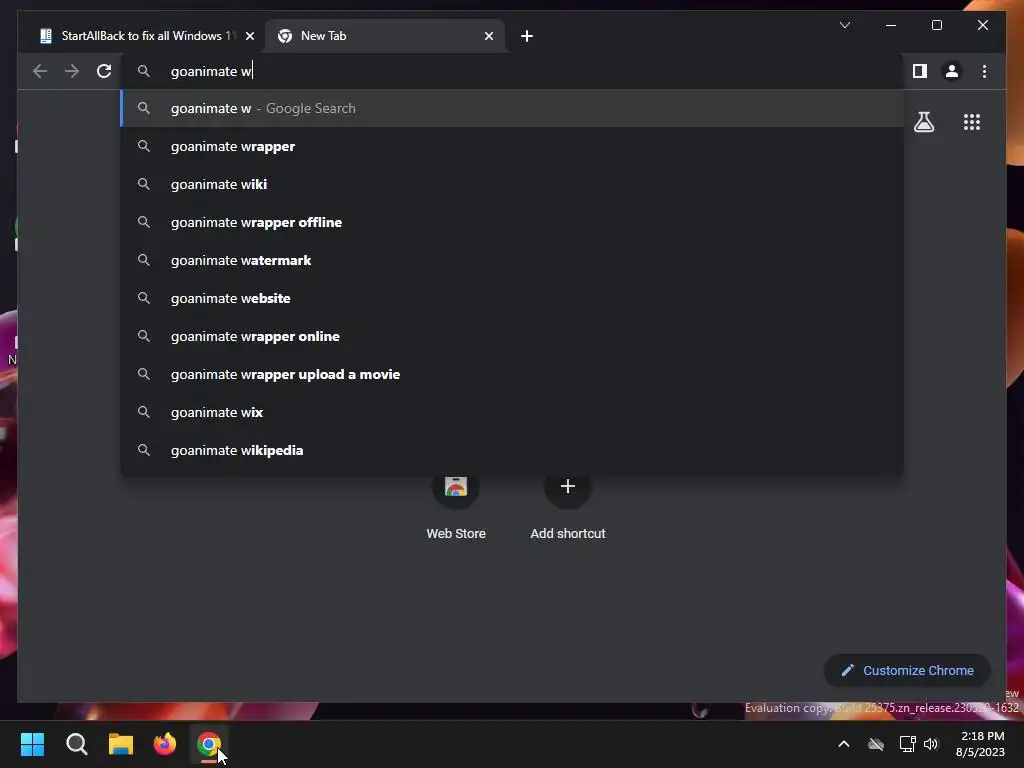Click the browser forward arrow
Image resolution: width=1024 pixels, height=768 pixels.
coord(72,71)
